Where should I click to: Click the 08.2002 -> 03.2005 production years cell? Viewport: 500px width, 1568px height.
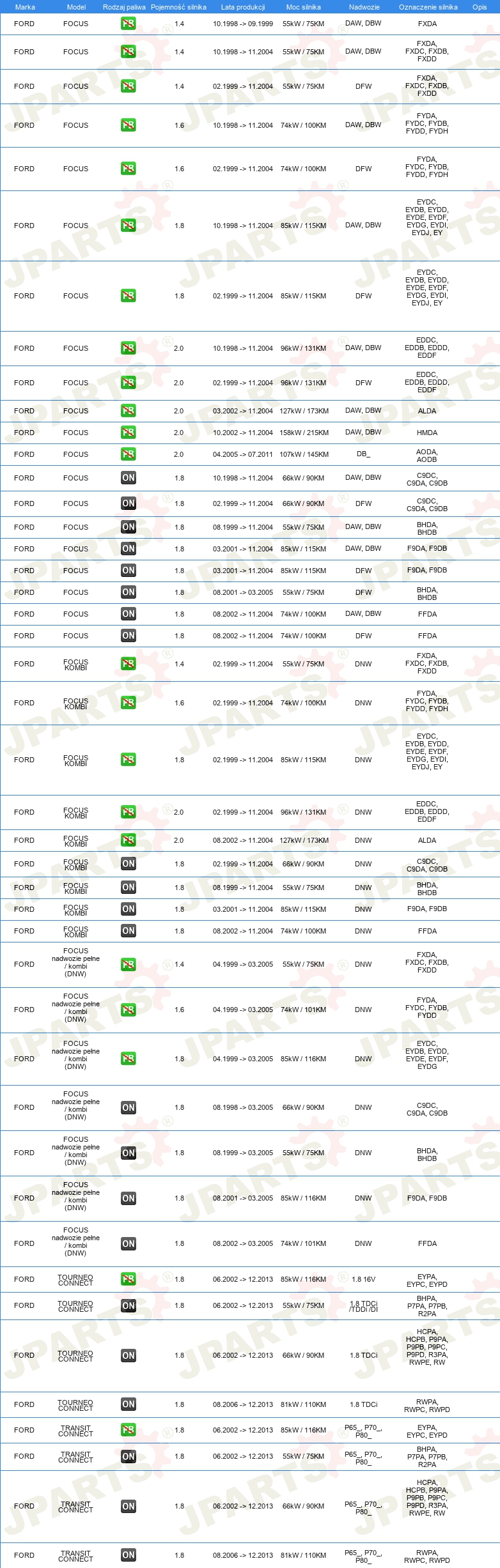(243, 1244)
